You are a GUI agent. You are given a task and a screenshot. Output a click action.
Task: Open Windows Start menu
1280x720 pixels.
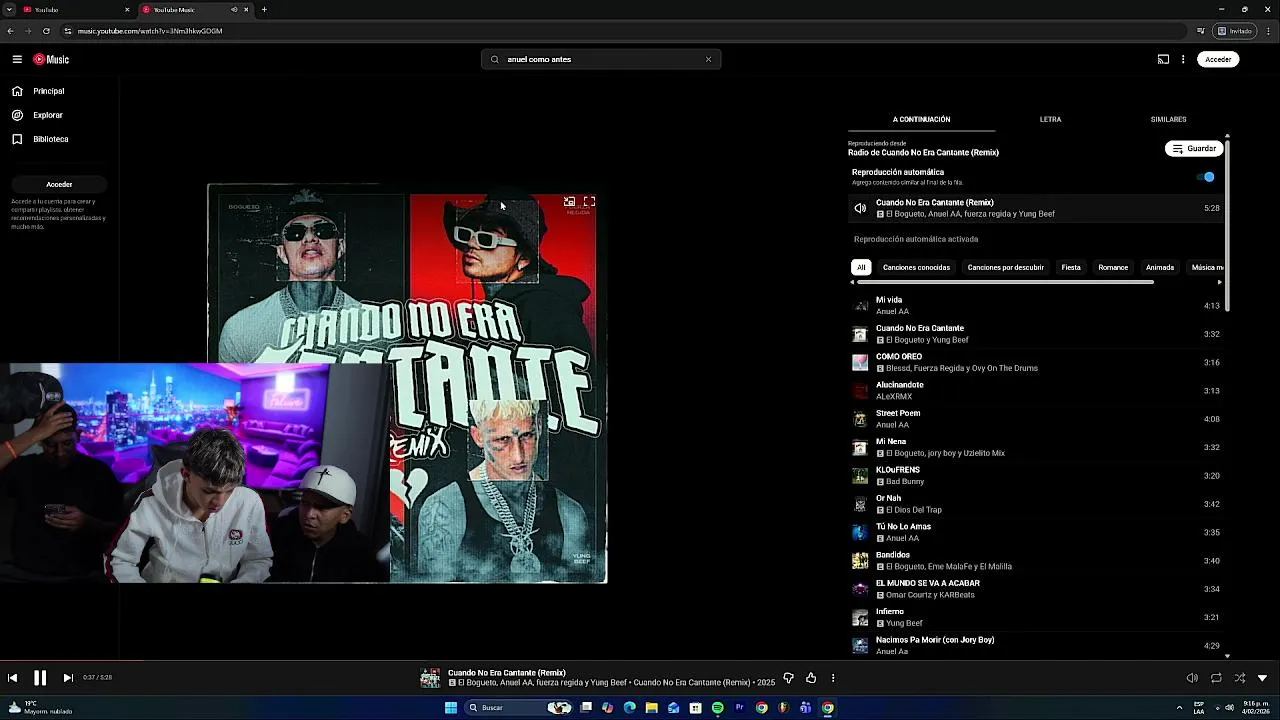451,708
